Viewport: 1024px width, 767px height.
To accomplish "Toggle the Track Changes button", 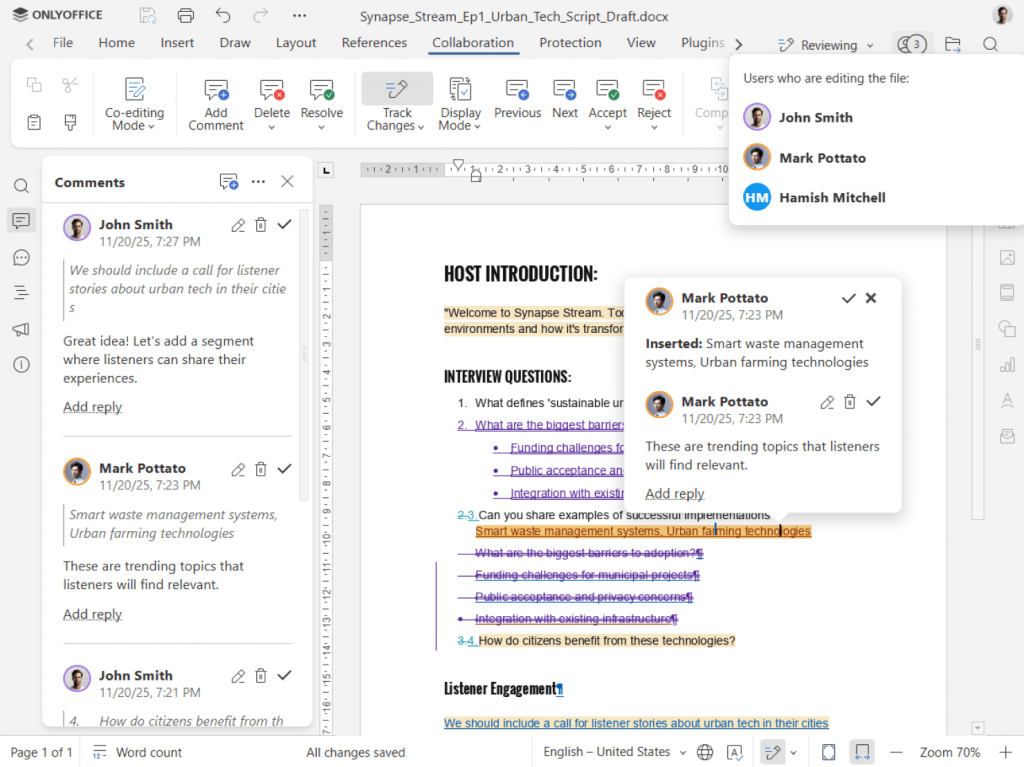I will coord(397,91).
